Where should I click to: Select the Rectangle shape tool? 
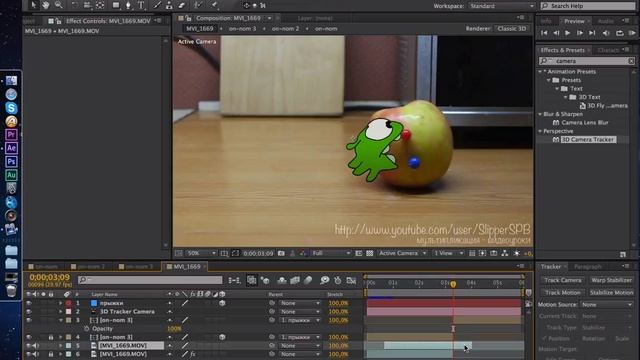116,5
